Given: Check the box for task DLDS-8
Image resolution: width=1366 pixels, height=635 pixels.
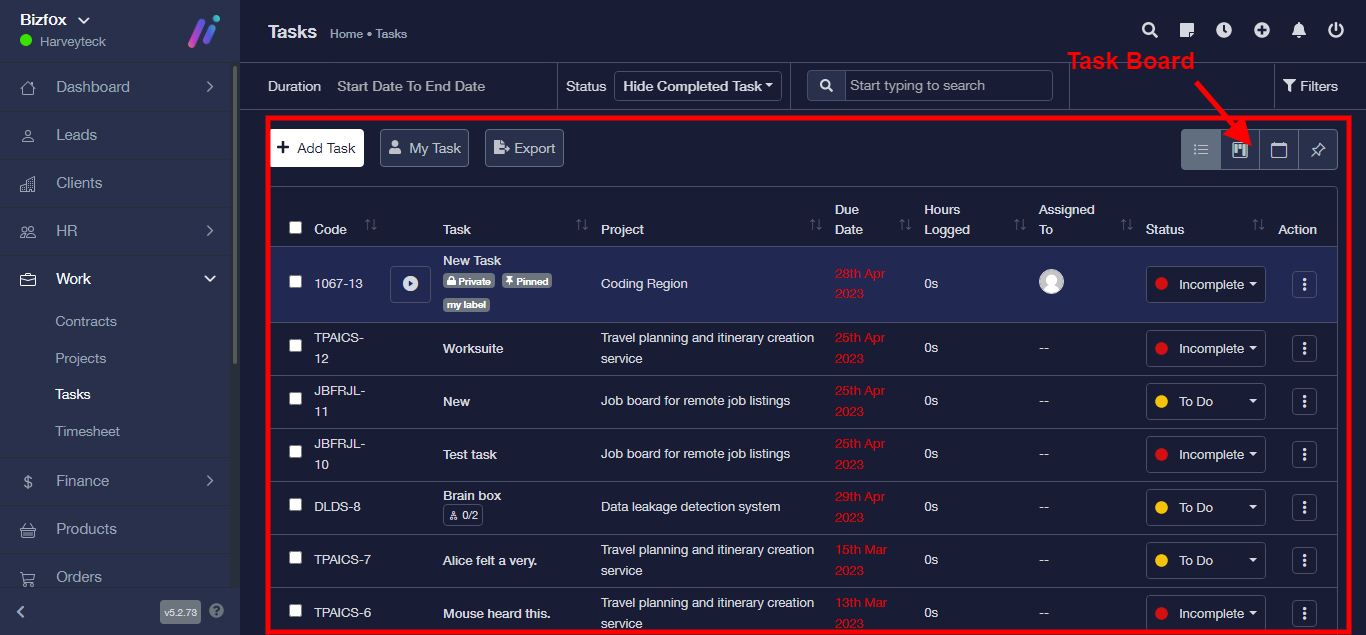Looking at the screenshot, I should coord(295,505).
